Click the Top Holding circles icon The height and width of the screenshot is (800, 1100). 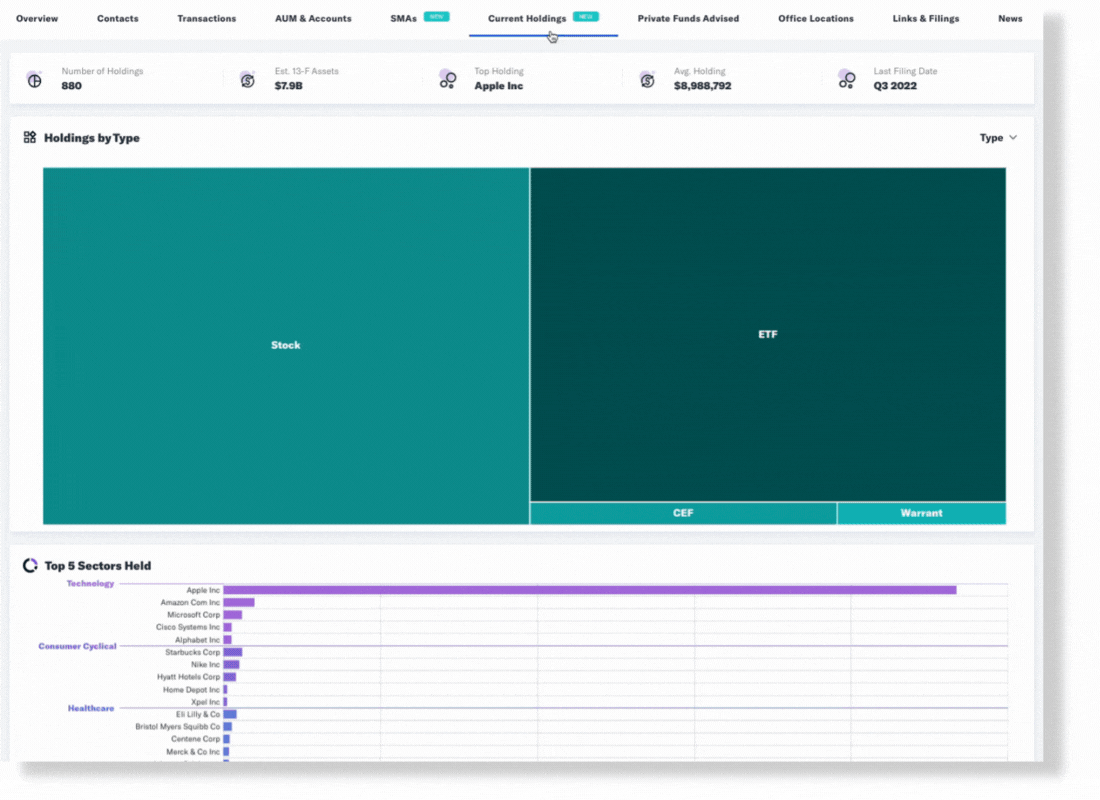448,80
